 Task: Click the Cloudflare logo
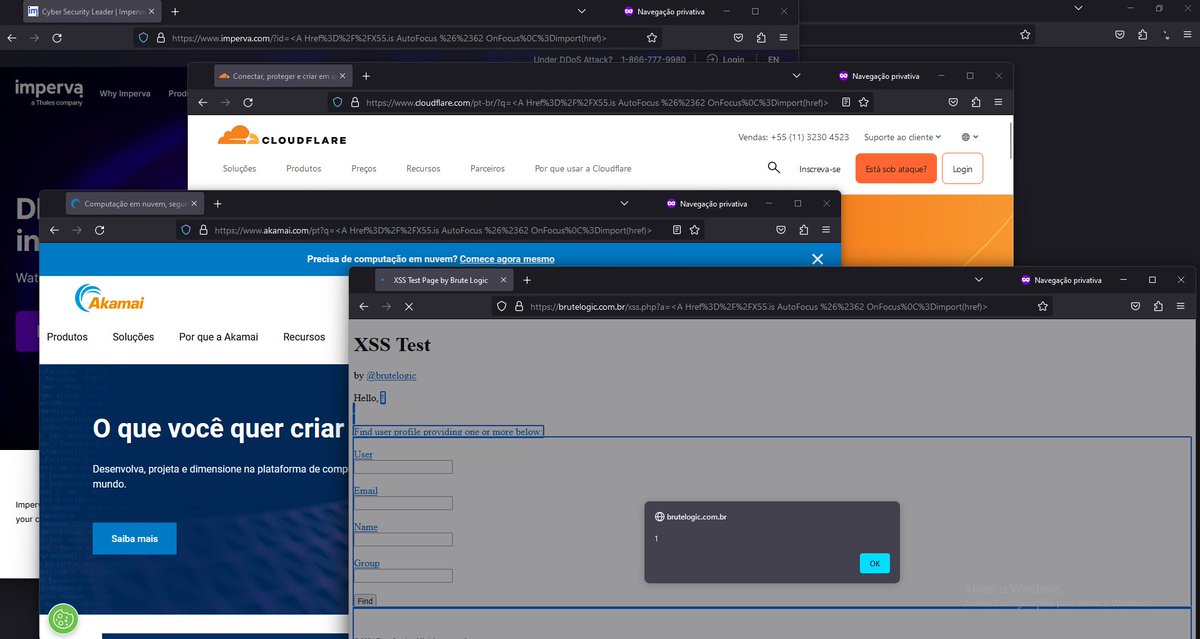(282, 136)
